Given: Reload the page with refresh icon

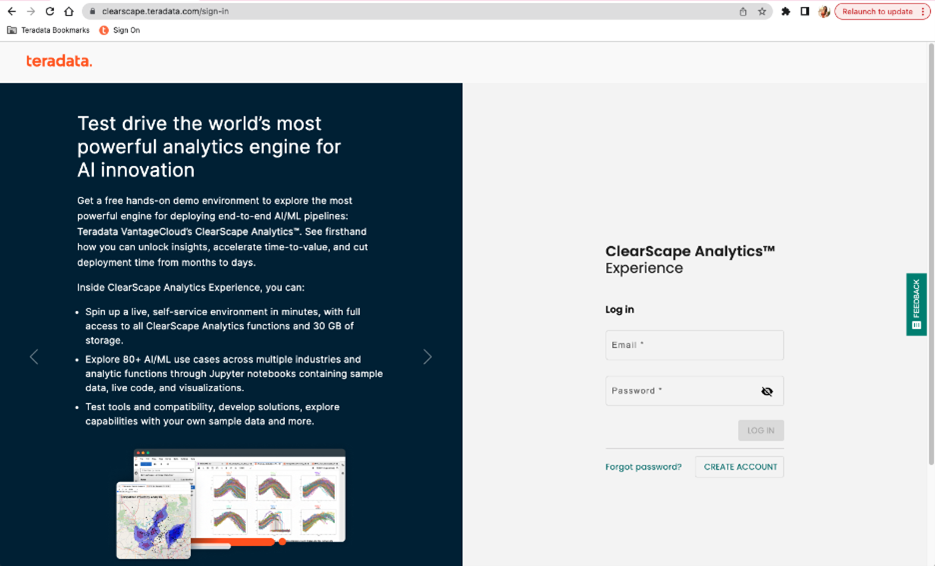Looking at the screenshot, I should pyautogui.click(x=50, y=12).
